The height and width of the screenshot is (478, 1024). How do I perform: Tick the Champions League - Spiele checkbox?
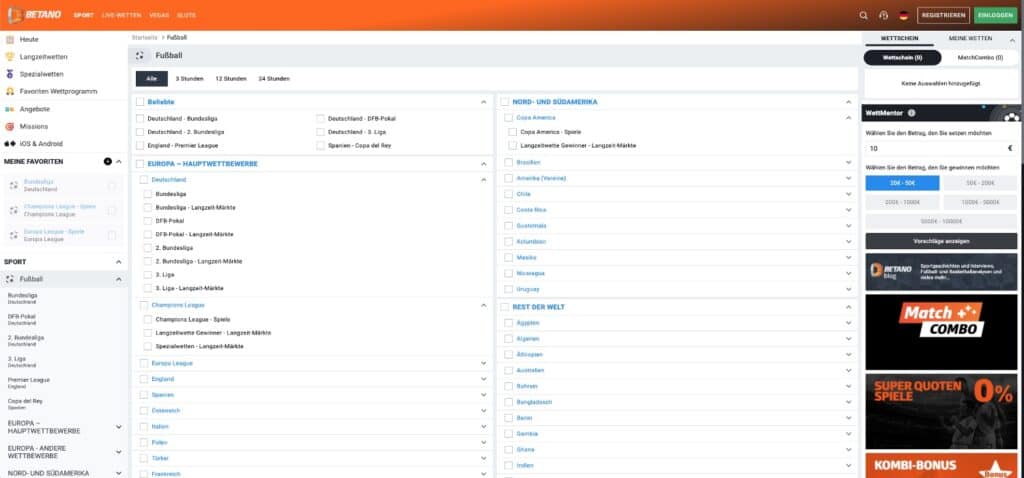[148, 319]
